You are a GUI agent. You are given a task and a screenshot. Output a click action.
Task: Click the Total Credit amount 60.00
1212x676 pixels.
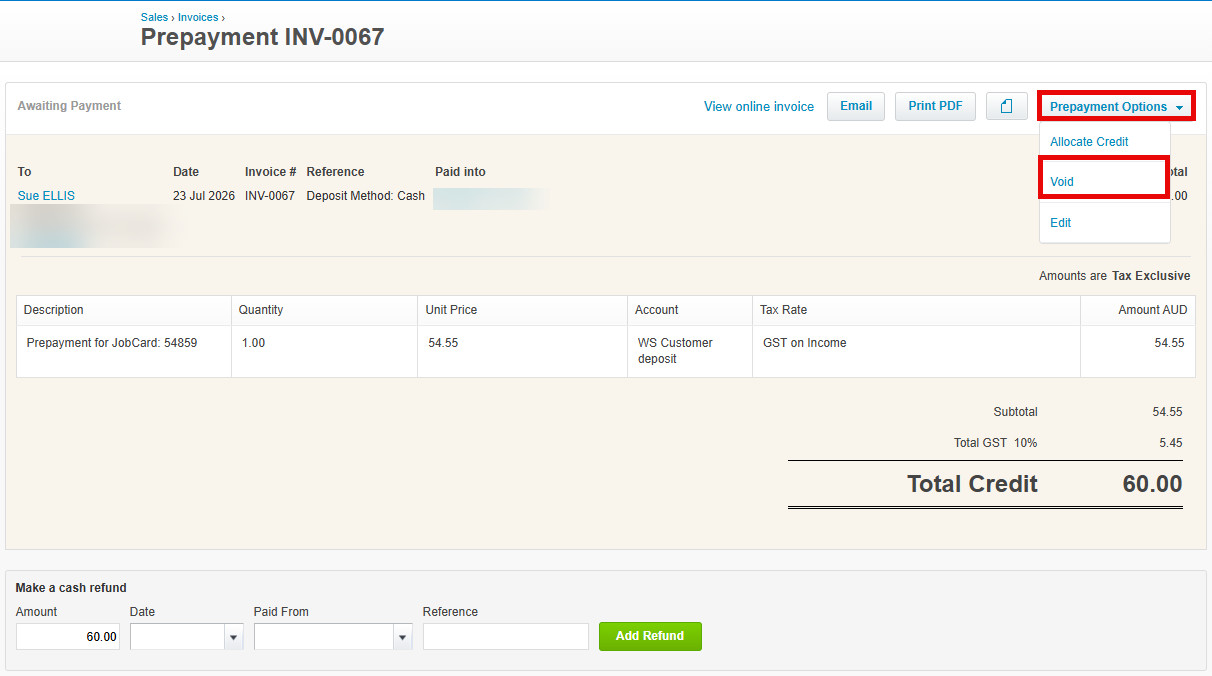tap(1152, 484)
